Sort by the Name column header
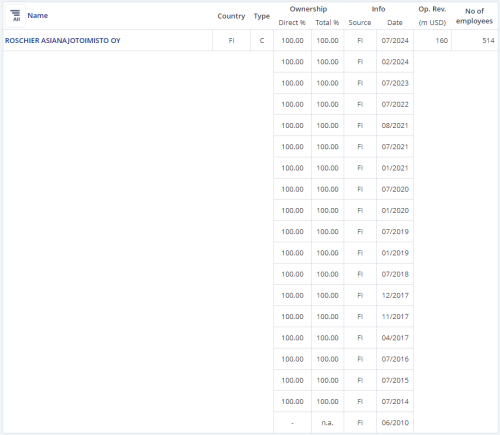The width and height of the screenshot is (500, 435). [x=38, y=15]
